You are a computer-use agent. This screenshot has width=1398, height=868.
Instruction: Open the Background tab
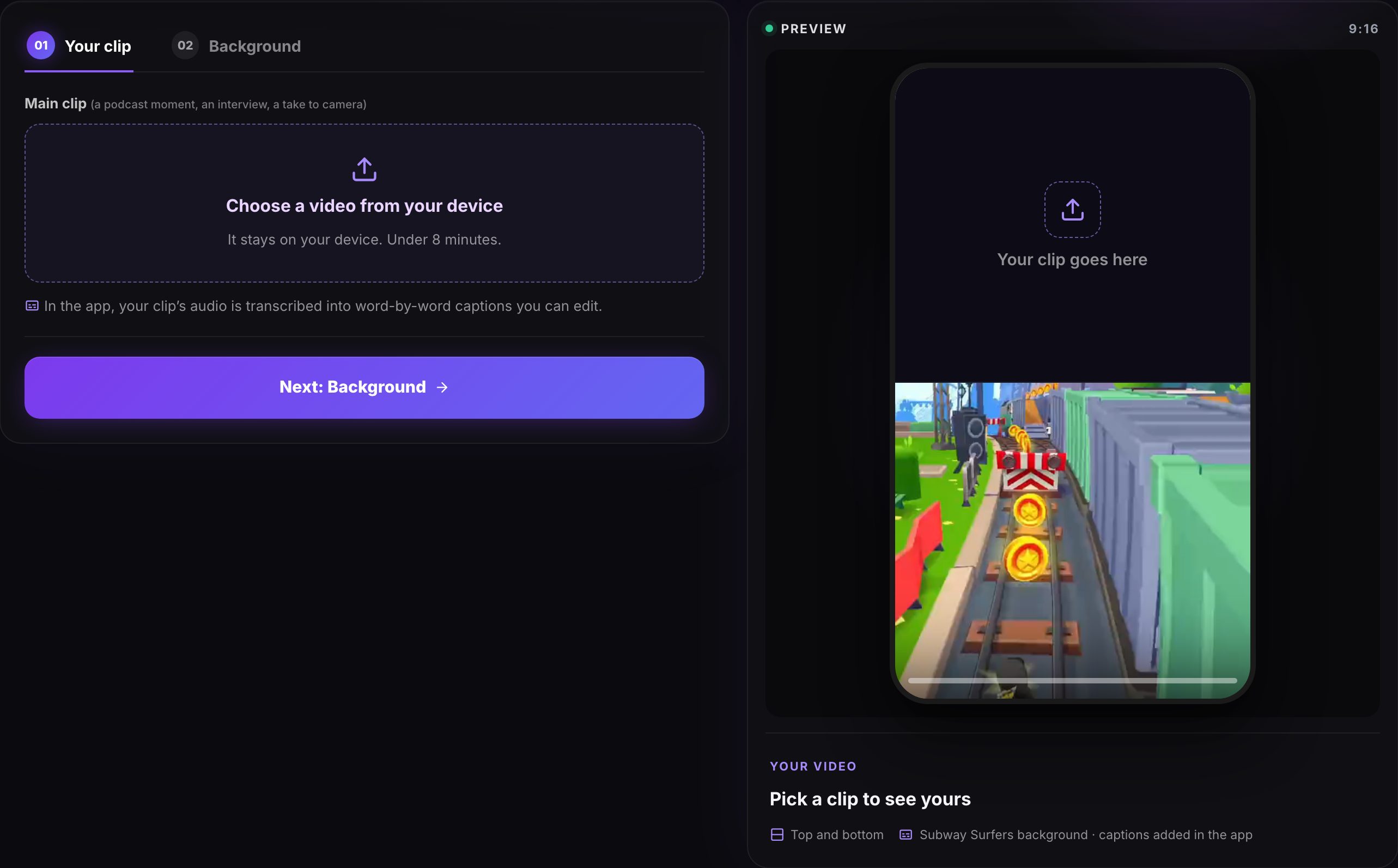[236, 46]
